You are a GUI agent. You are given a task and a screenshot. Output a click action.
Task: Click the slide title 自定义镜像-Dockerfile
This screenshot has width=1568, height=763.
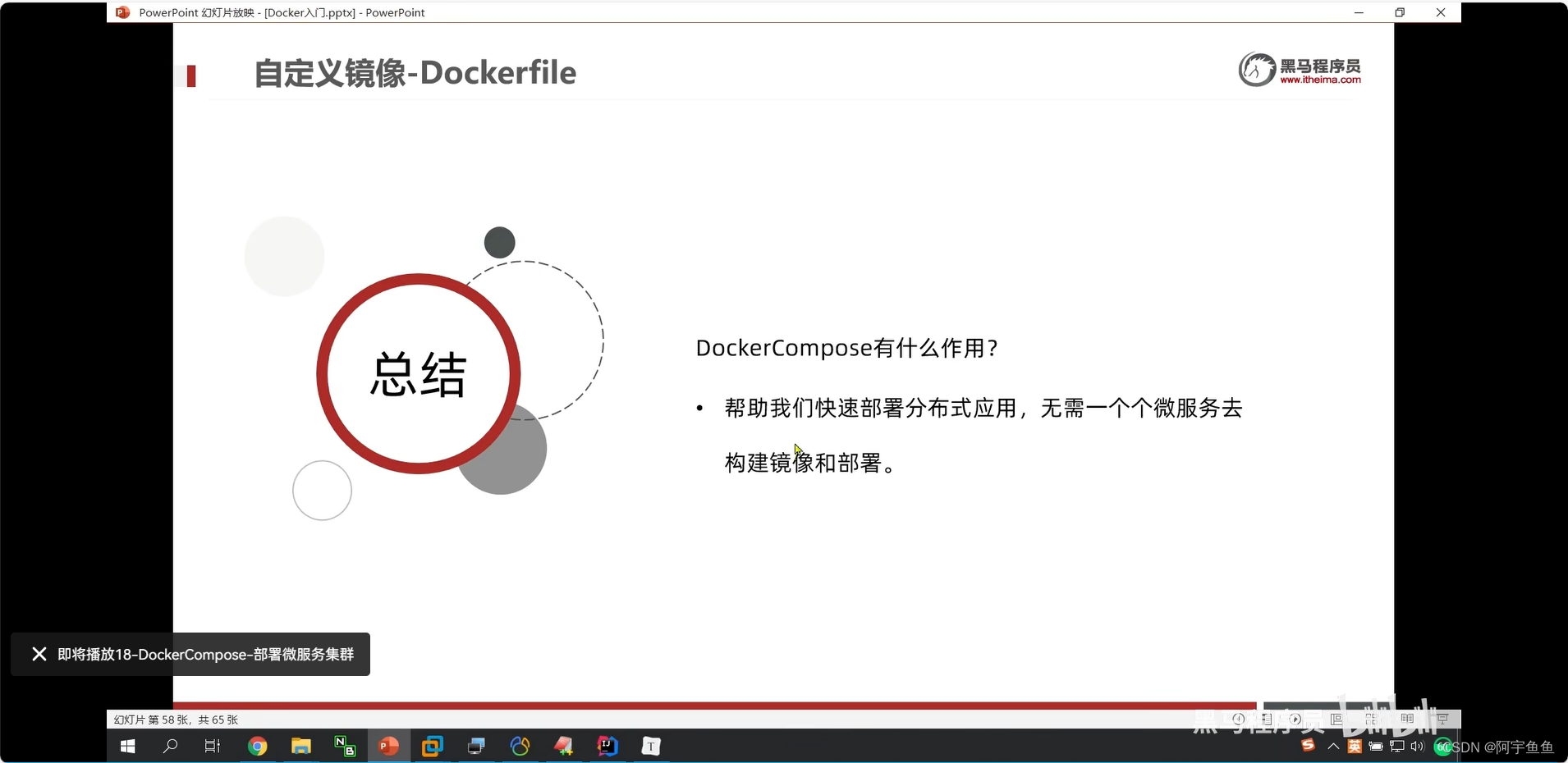click(x=415, y=73)
